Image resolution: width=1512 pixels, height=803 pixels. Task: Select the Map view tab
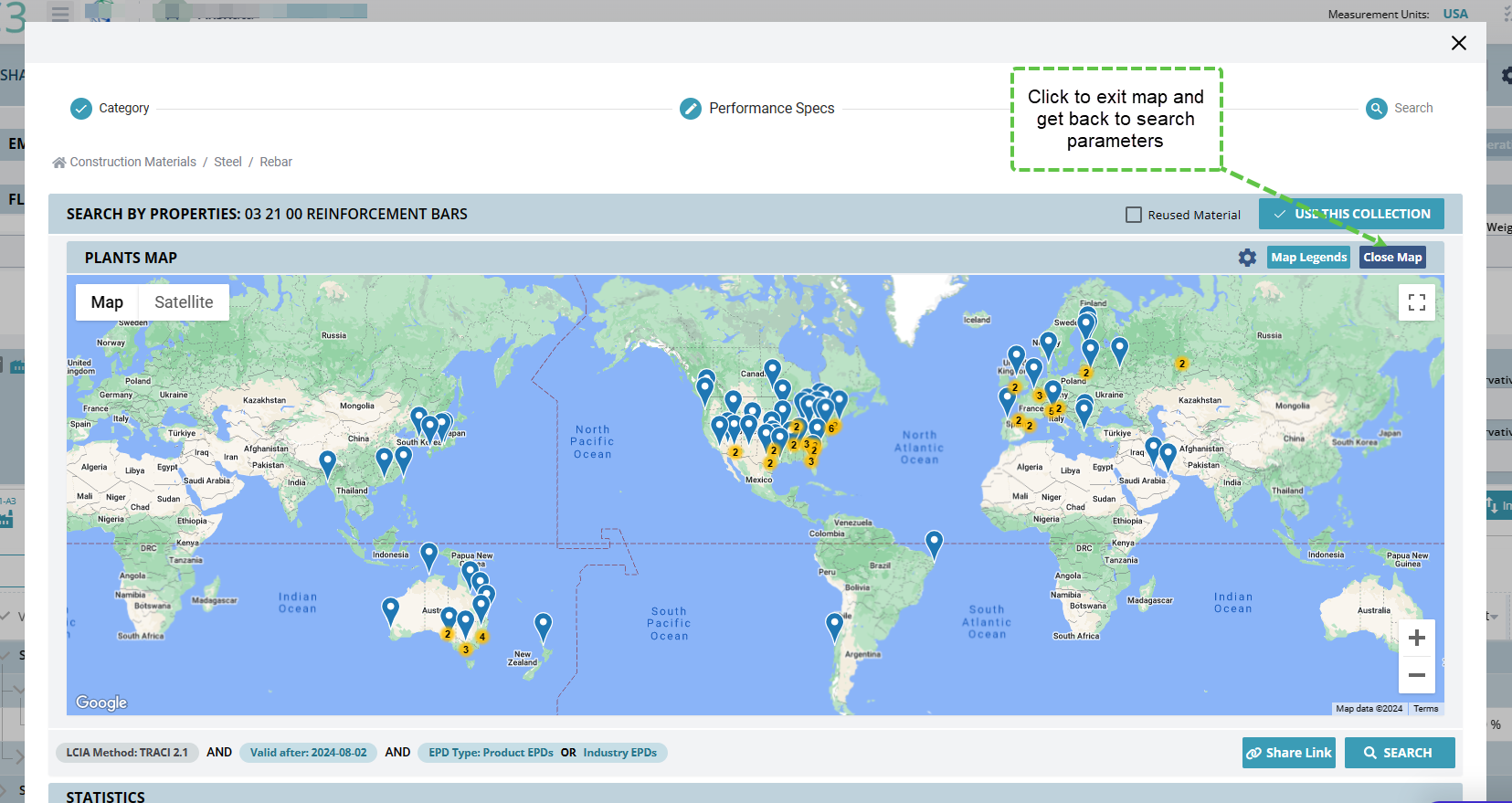pos(107,302)
